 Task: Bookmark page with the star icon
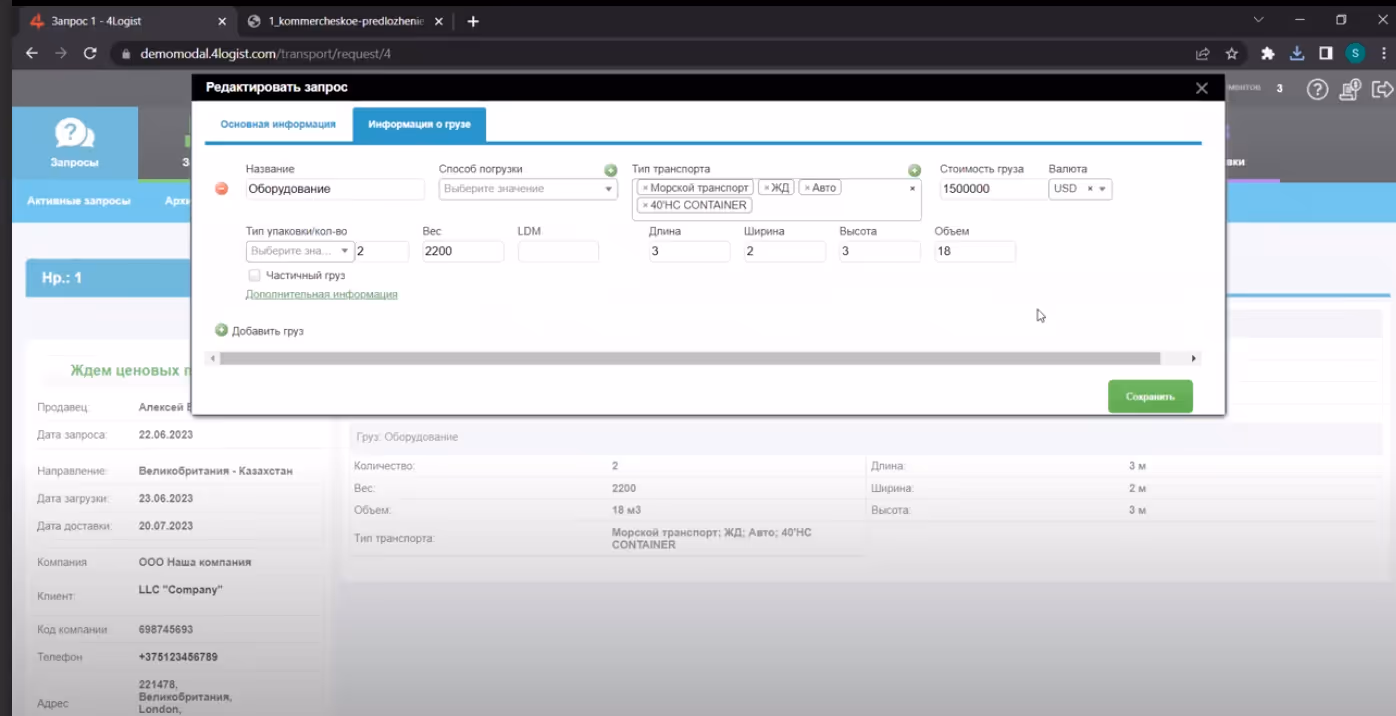pyautogui.click(x=1232, y=54)
